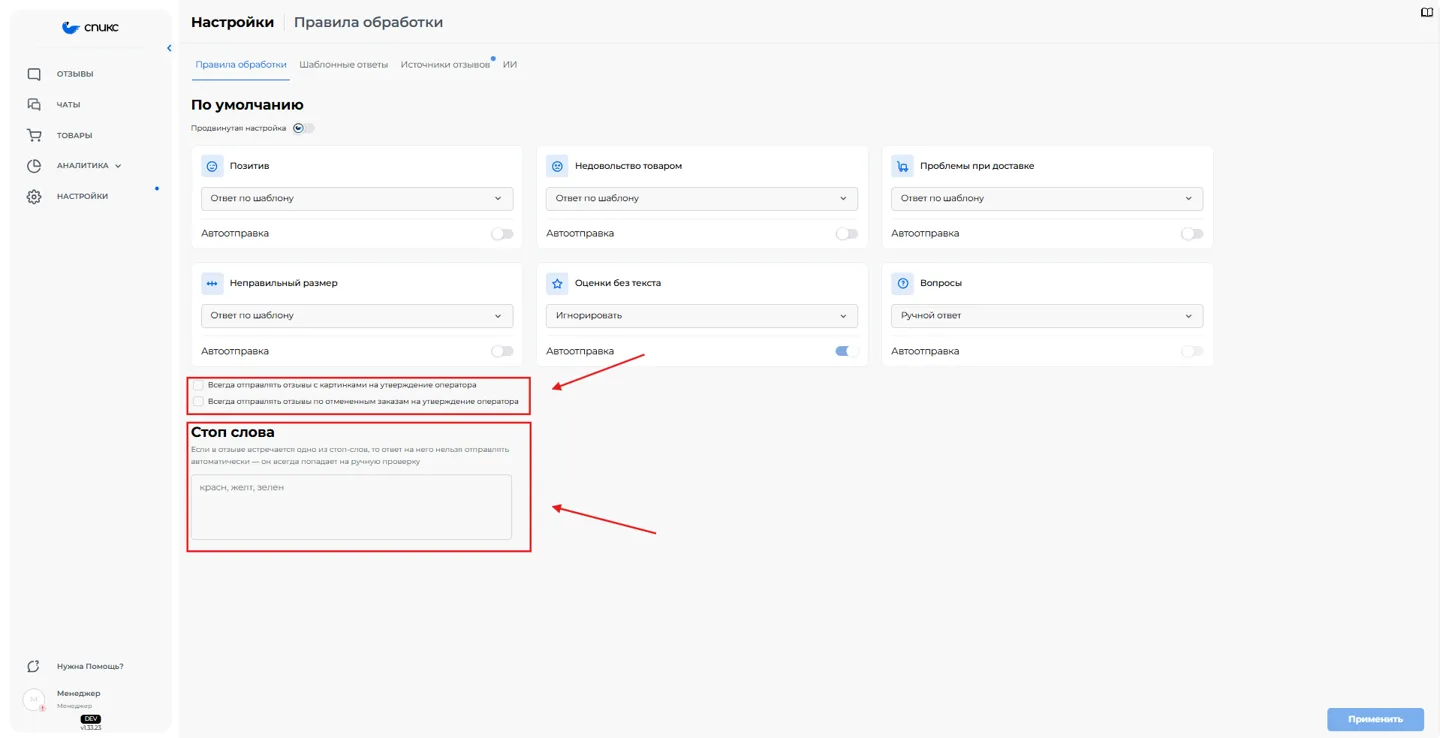Open the Позитив response type dropdown

coord(357,198)
